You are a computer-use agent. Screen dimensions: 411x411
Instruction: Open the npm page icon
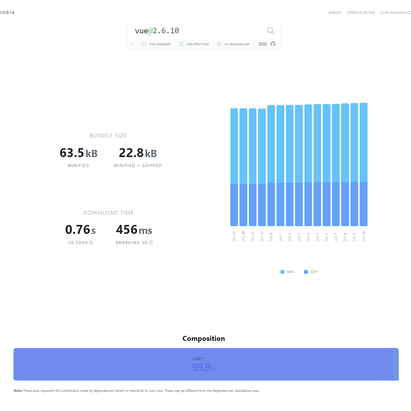pyautogui.click(x=262, y=44)
